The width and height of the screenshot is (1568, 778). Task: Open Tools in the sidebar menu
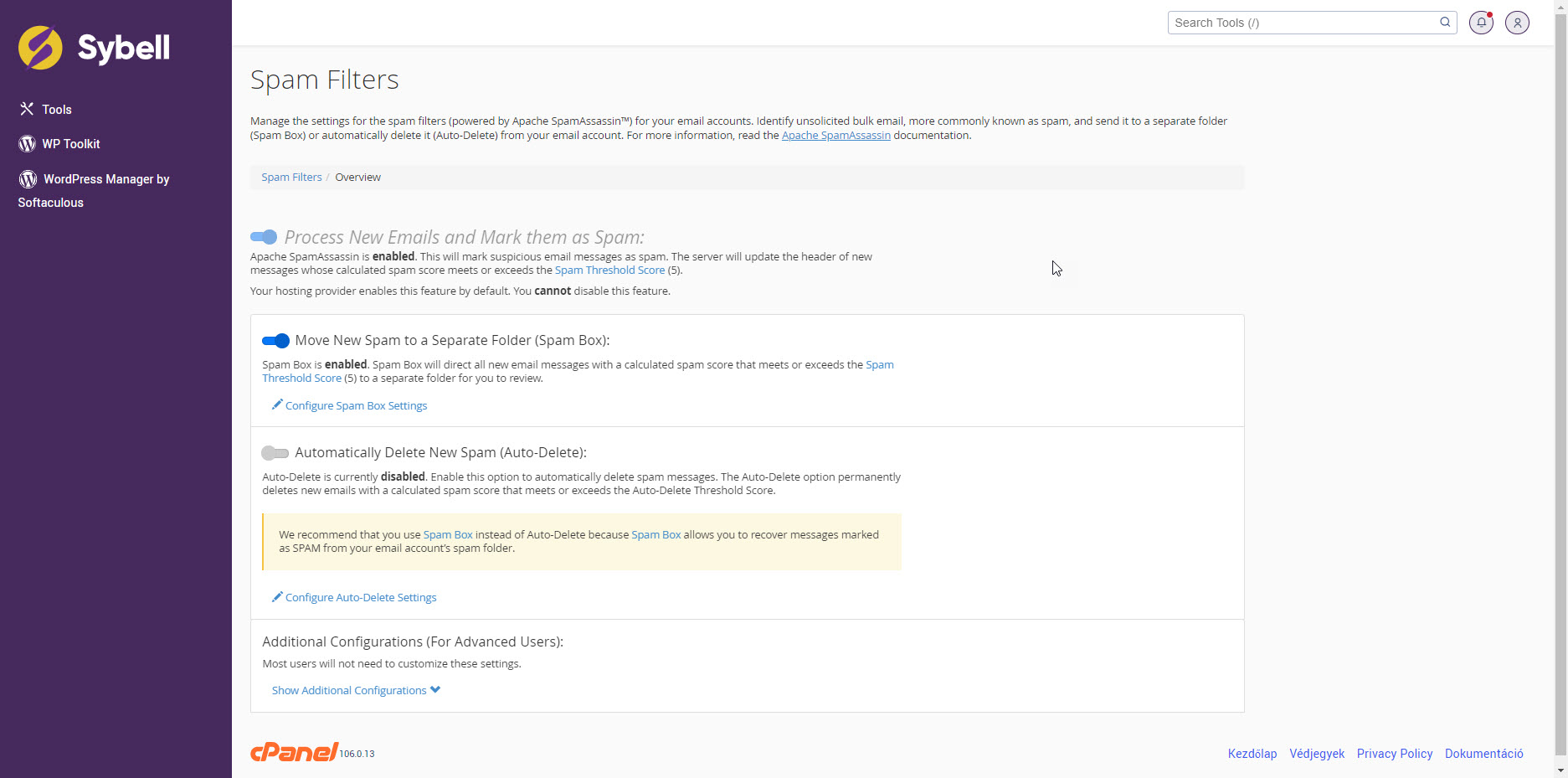(x=57, y=110)
